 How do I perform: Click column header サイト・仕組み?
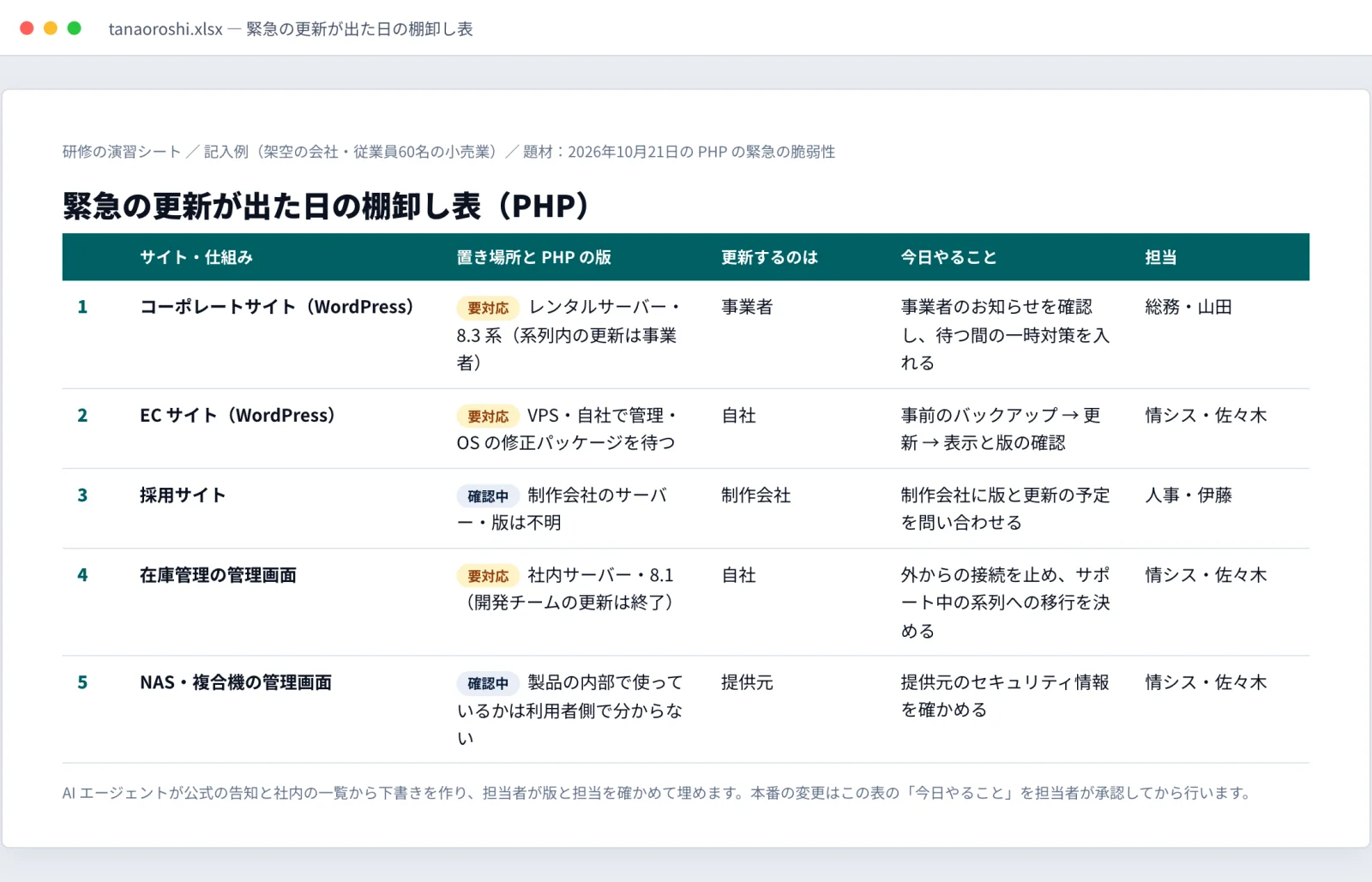click(x=196, y=257)
